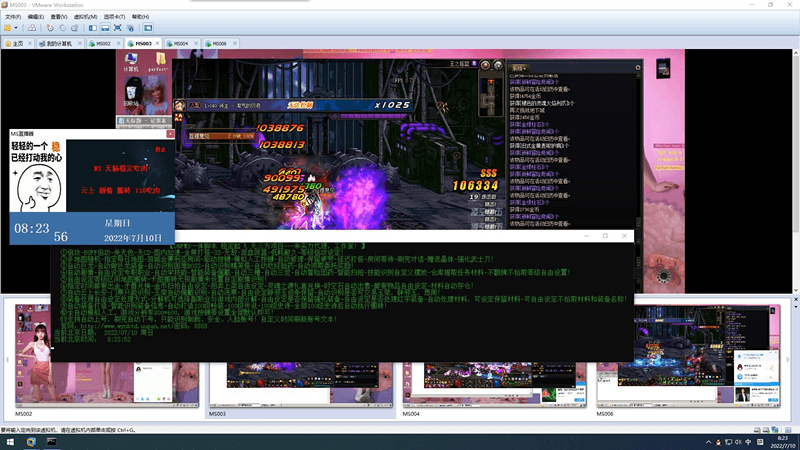
Task: Click the revert snapshot toolbar icon
Action: [62, 28]
